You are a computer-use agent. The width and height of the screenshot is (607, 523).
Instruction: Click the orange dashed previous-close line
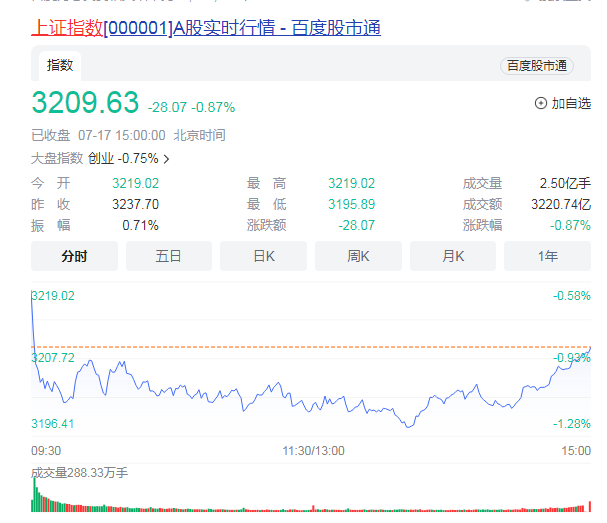pos(300,347)
